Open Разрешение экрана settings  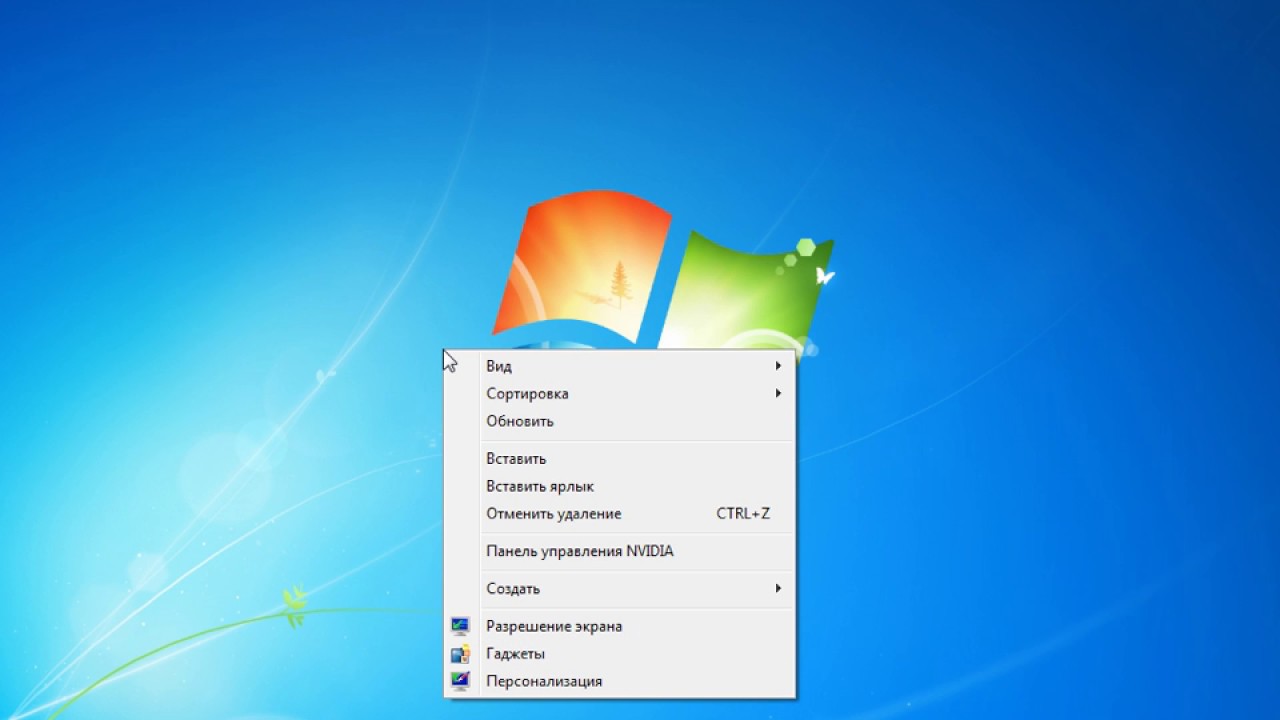click(x=619, y=626)
